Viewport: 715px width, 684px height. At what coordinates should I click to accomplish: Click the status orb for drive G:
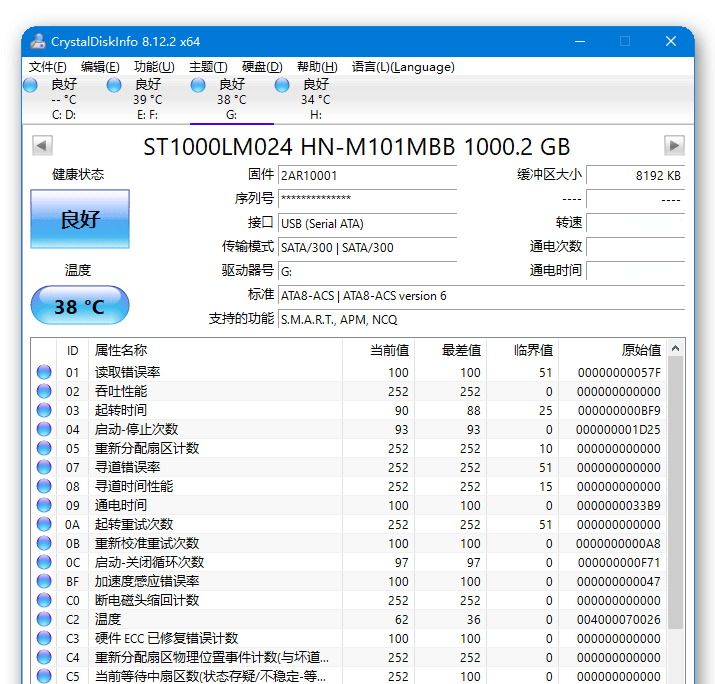(x=198, y=85)
